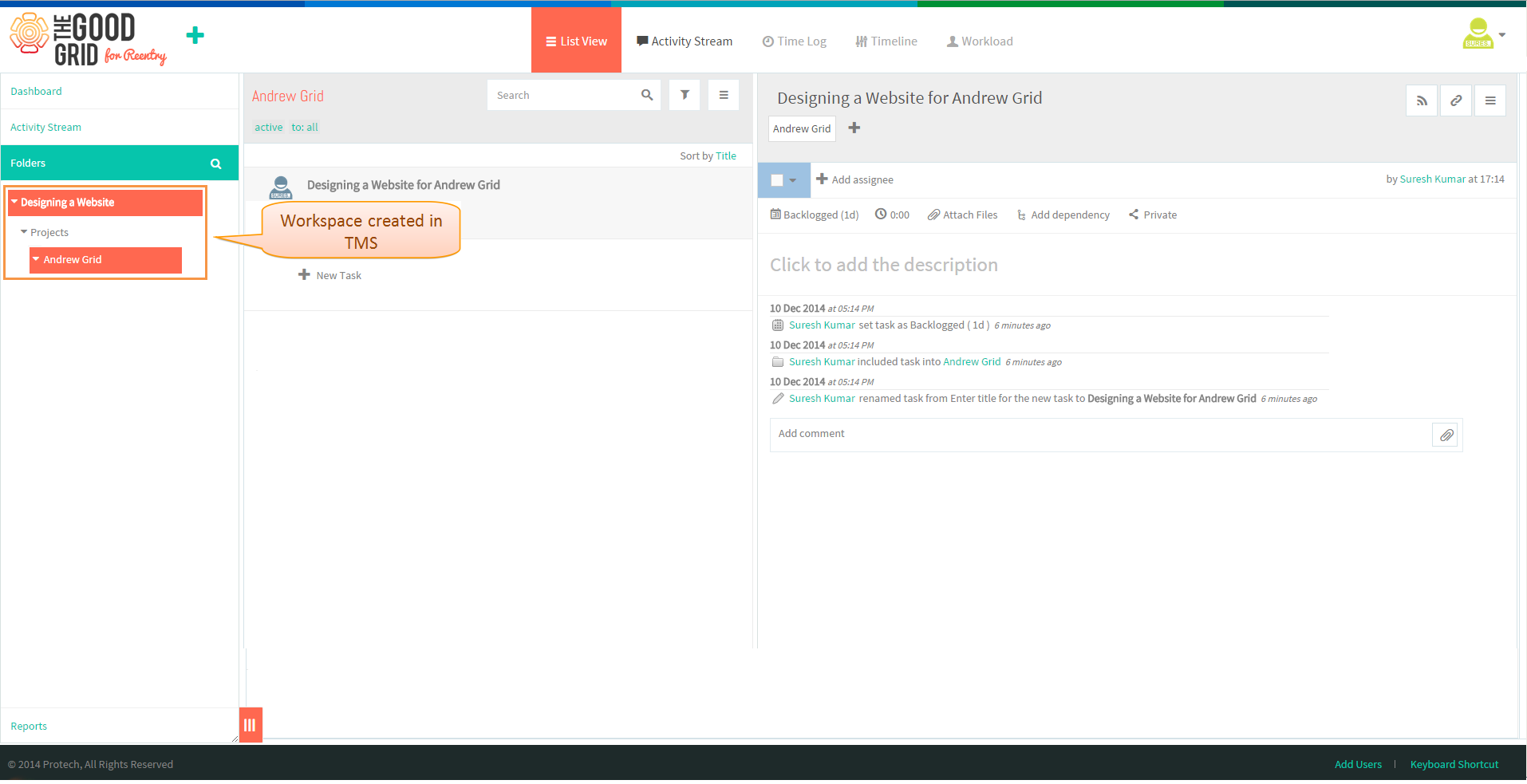The width and height of the screenshot is (1527, 784).
Task: Click the red sidebar collapse handle
Action: click(x=251, y=725)
